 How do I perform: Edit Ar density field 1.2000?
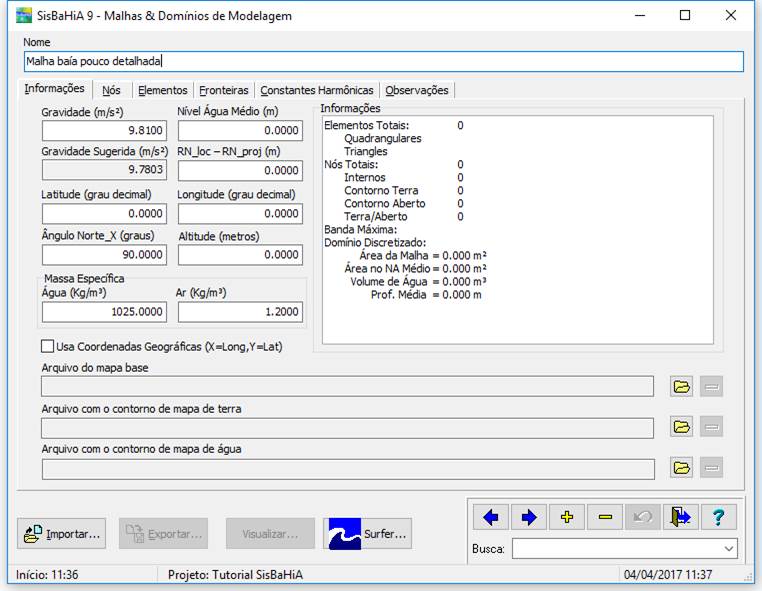pyautogui.click(x=241, y=312)
